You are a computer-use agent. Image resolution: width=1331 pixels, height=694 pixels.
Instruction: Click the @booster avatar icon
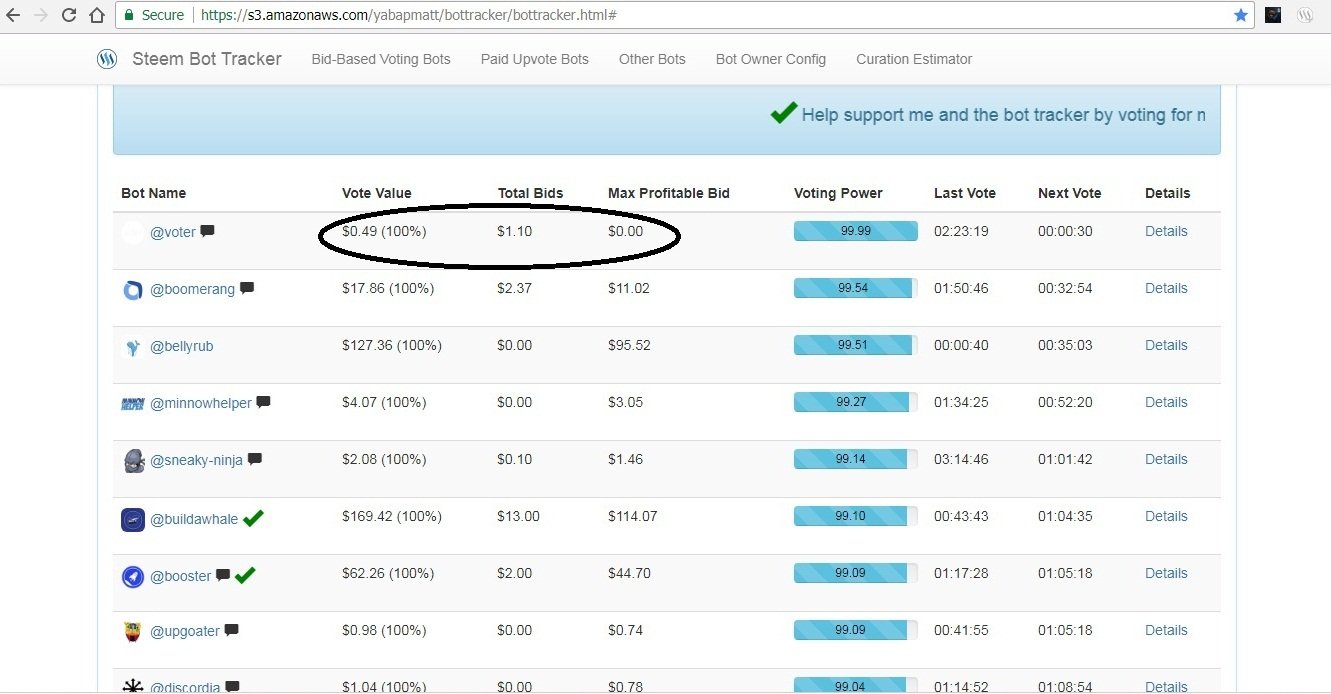coord(133,576)
